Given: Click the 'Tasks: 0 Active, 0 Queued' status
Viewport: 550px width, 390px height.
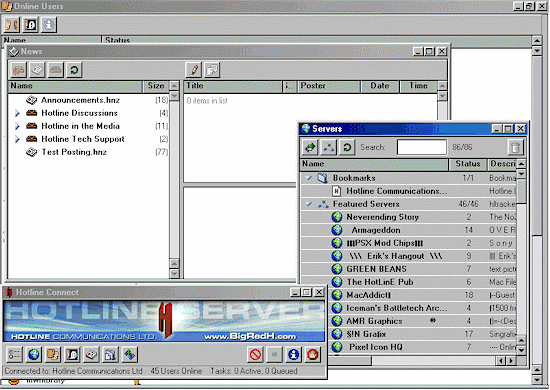Looking at the screenshot, I should click(254, 371).
